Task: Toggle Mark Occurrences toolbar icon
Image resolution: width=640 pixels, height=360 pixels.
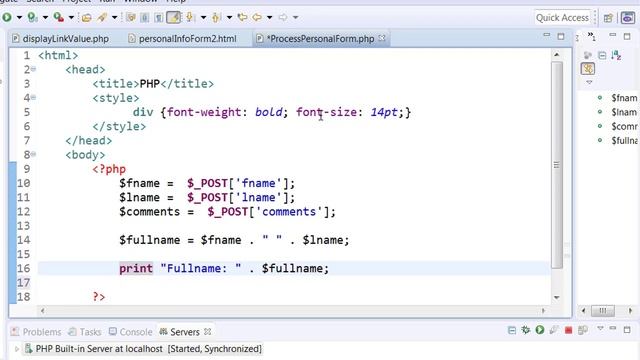Action: pos(131,18)
